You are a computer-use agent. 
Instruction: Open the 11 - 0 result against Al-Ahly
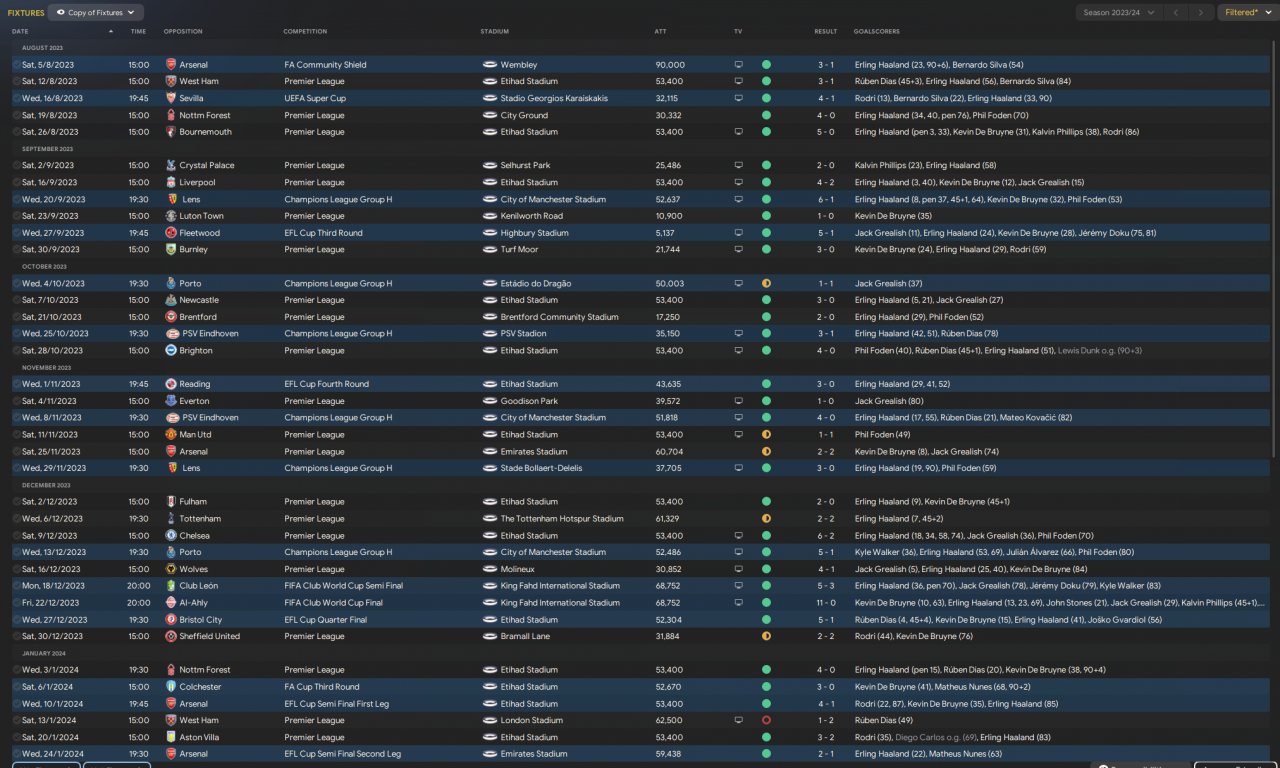click(x=825, y=603)
